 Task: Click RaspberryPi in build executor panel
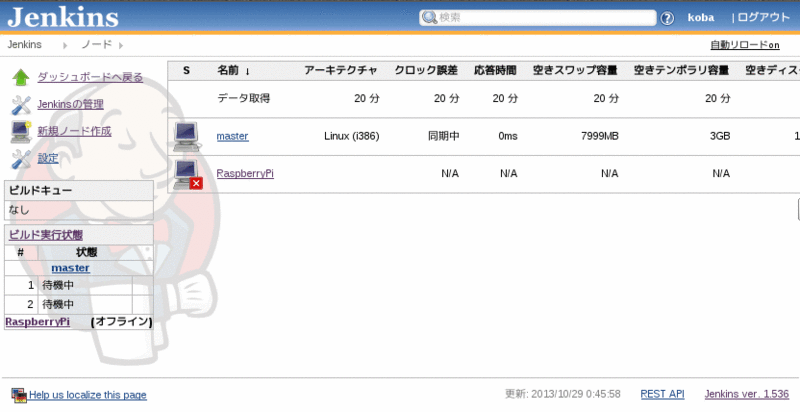click(37, 322)
